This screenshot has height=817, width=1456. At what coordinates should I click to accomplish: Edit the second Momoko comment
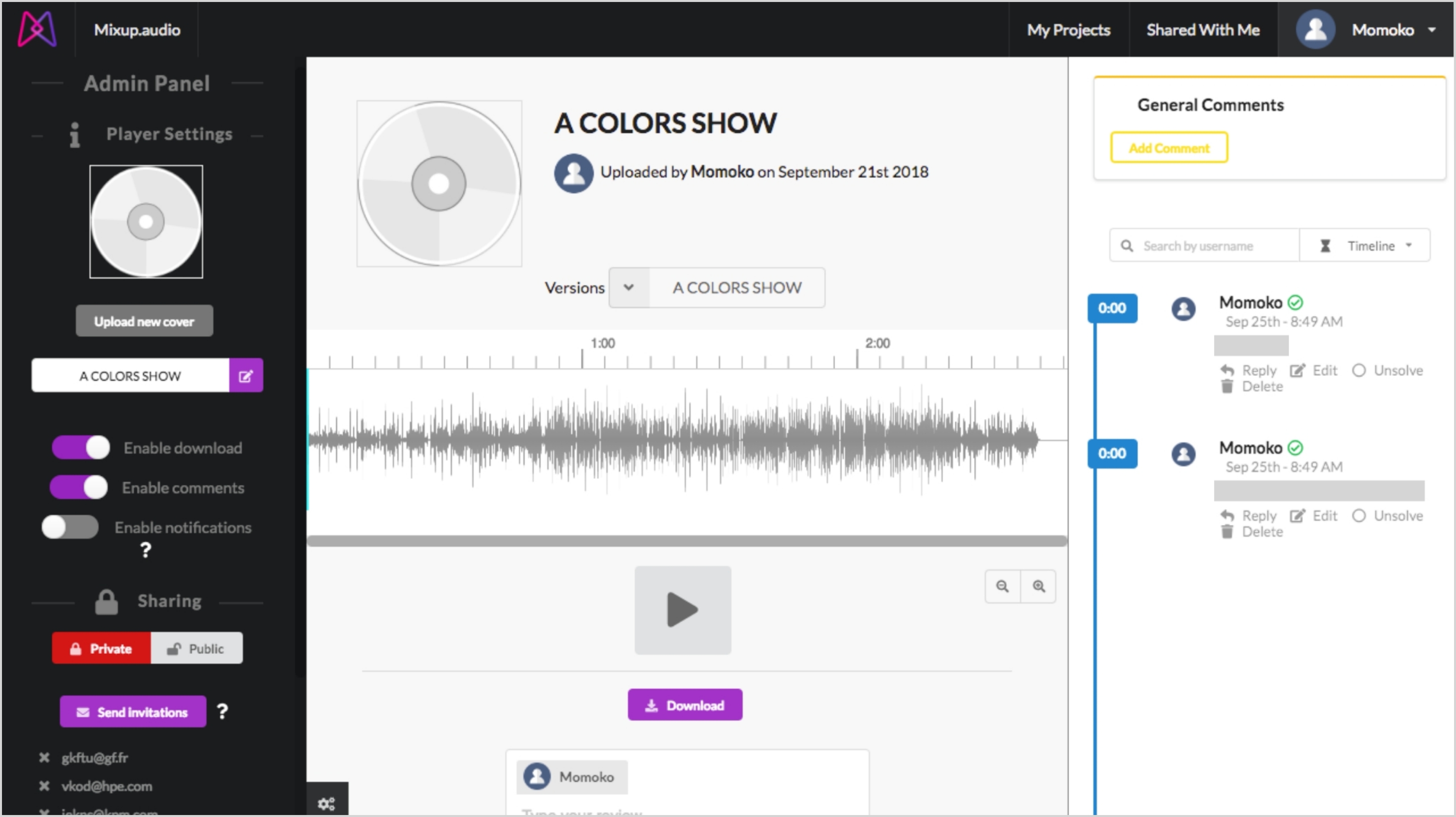tap(1314, 515)
